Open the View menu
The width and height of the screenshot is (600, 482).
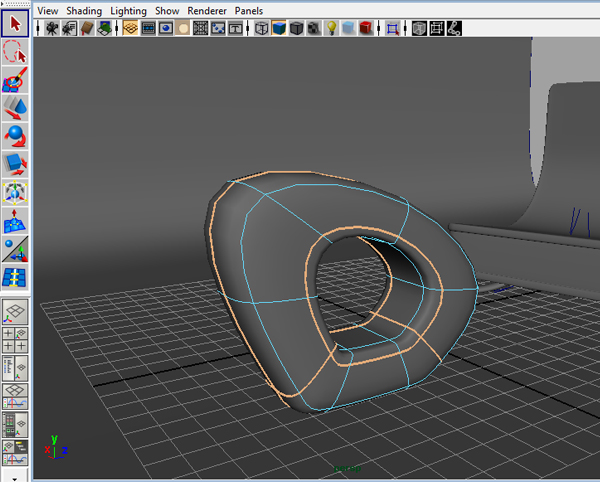pos(47,9)
